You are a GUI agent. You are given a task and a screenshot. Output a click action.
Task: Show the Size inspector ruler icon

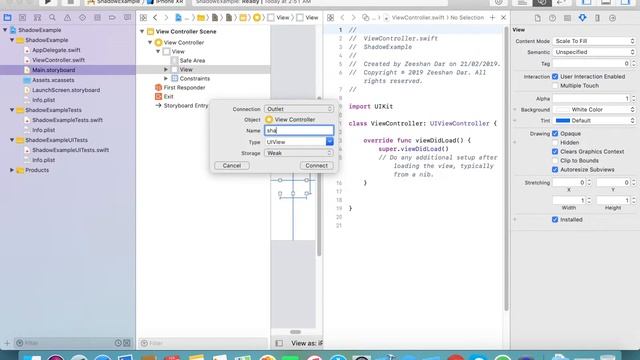pyautogui.click(x=597, y=18)
